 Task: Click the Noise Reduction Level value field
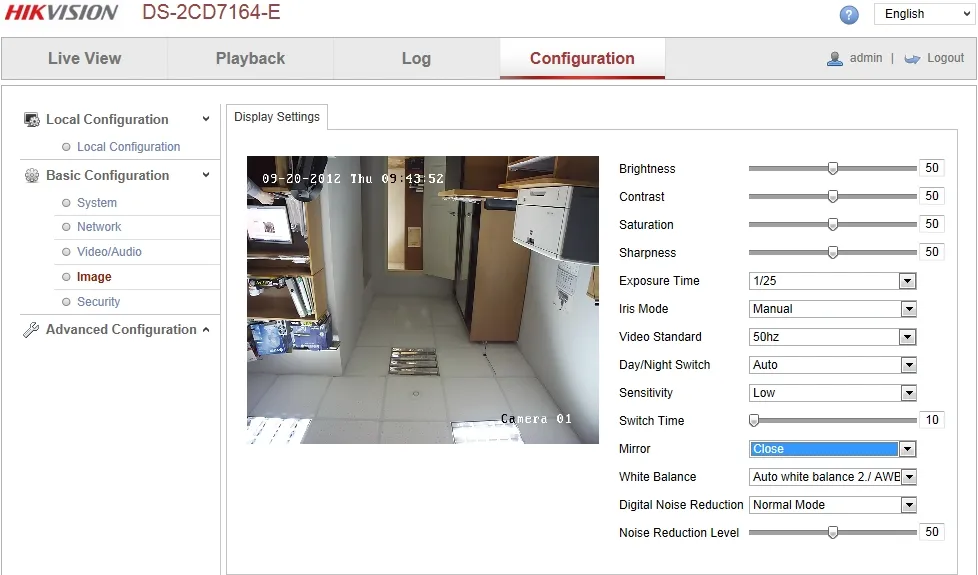pyautogui.click(x=932, y=532)
